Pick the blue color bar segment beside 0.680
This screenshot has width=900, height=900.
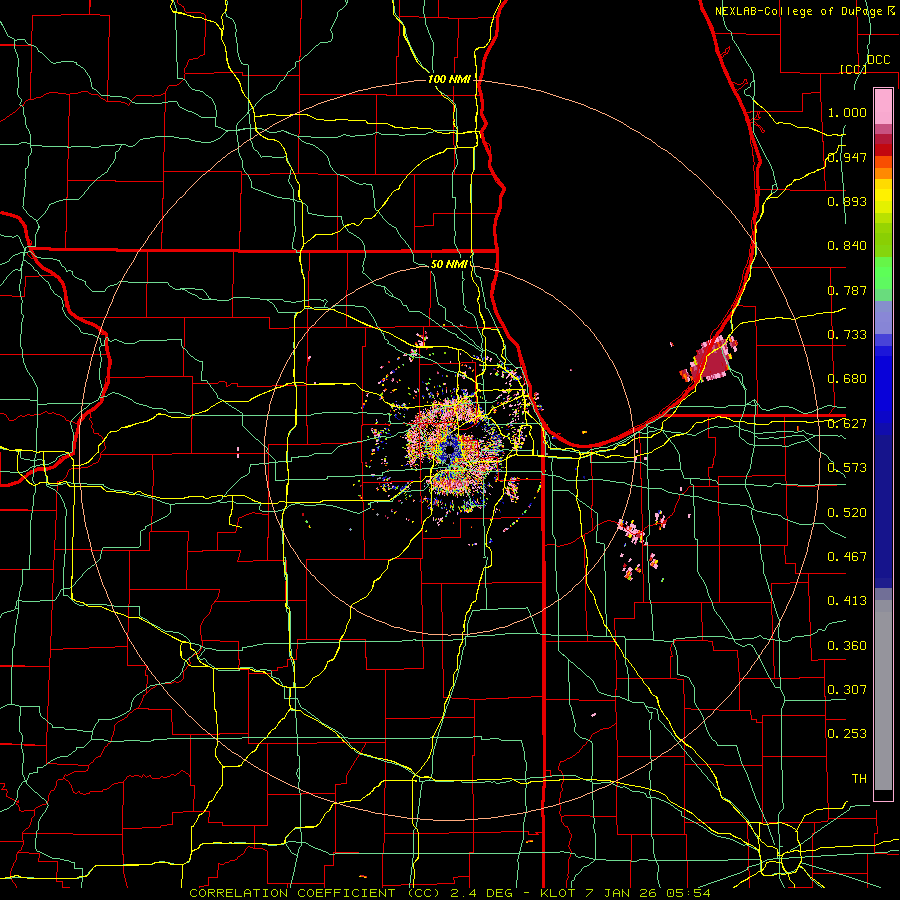pyautogui.click(x=883, y=390)
